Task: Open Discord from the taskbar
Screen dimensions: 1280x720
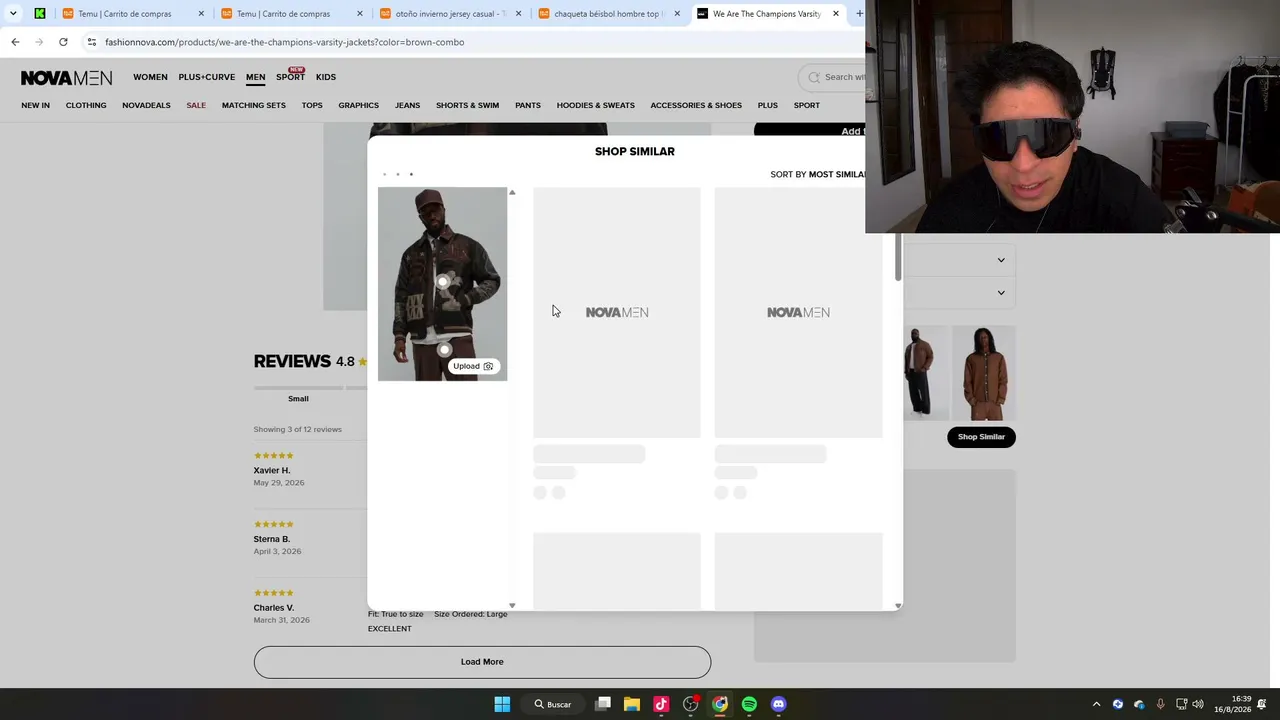Action: 779,704
